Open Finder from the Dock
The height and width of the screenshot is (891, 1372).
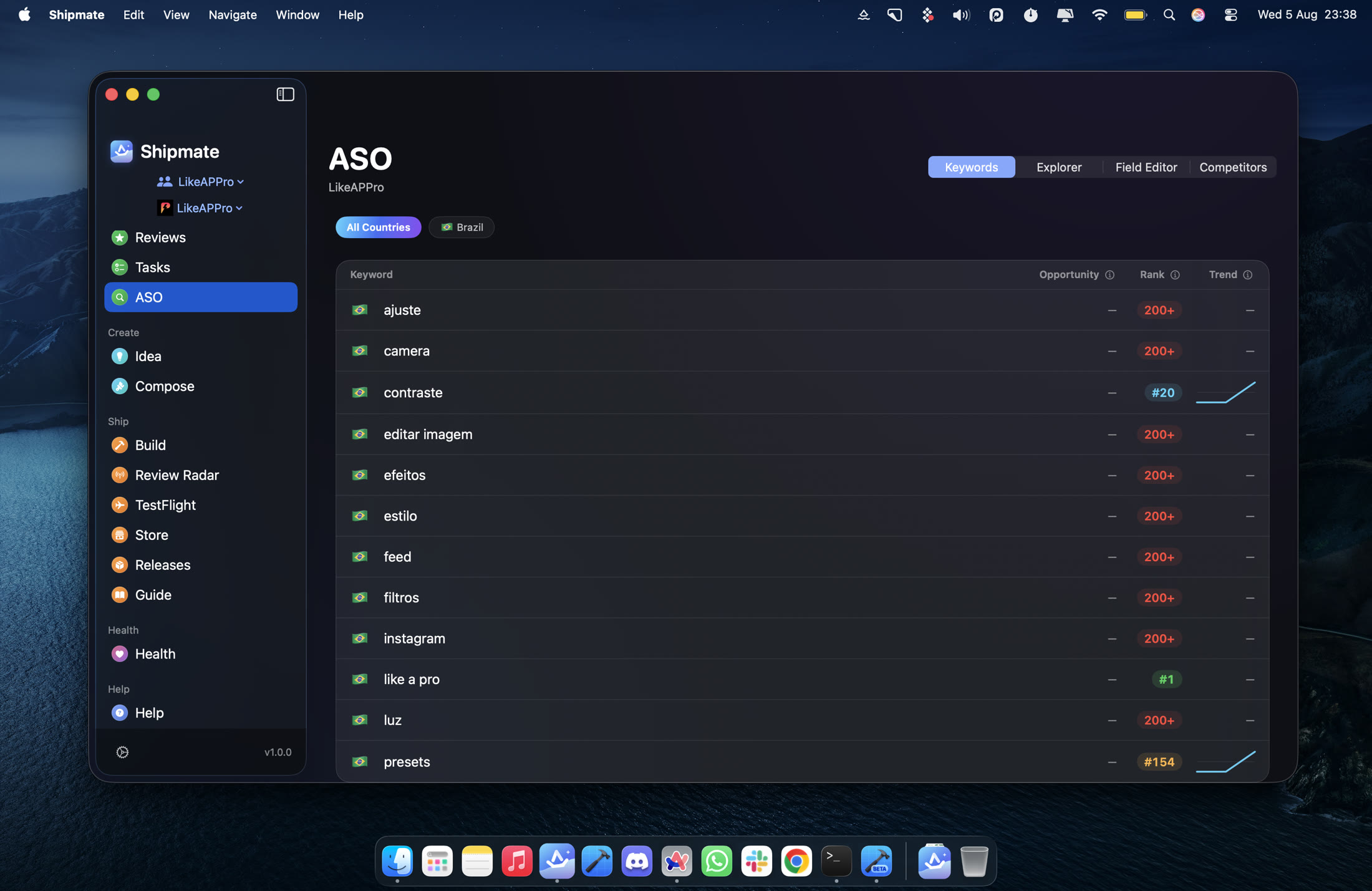coord(397,862)
